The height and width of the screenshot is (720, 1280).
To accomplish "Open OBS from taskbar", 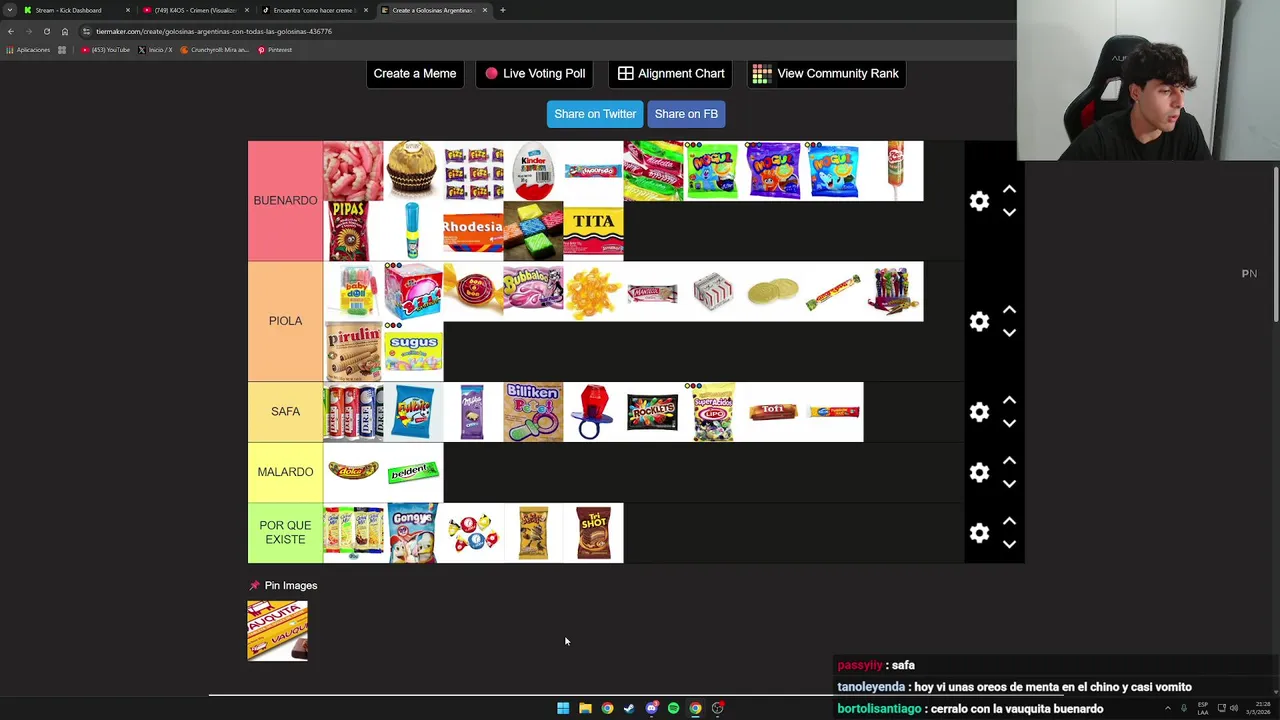I will click(717, 708).
